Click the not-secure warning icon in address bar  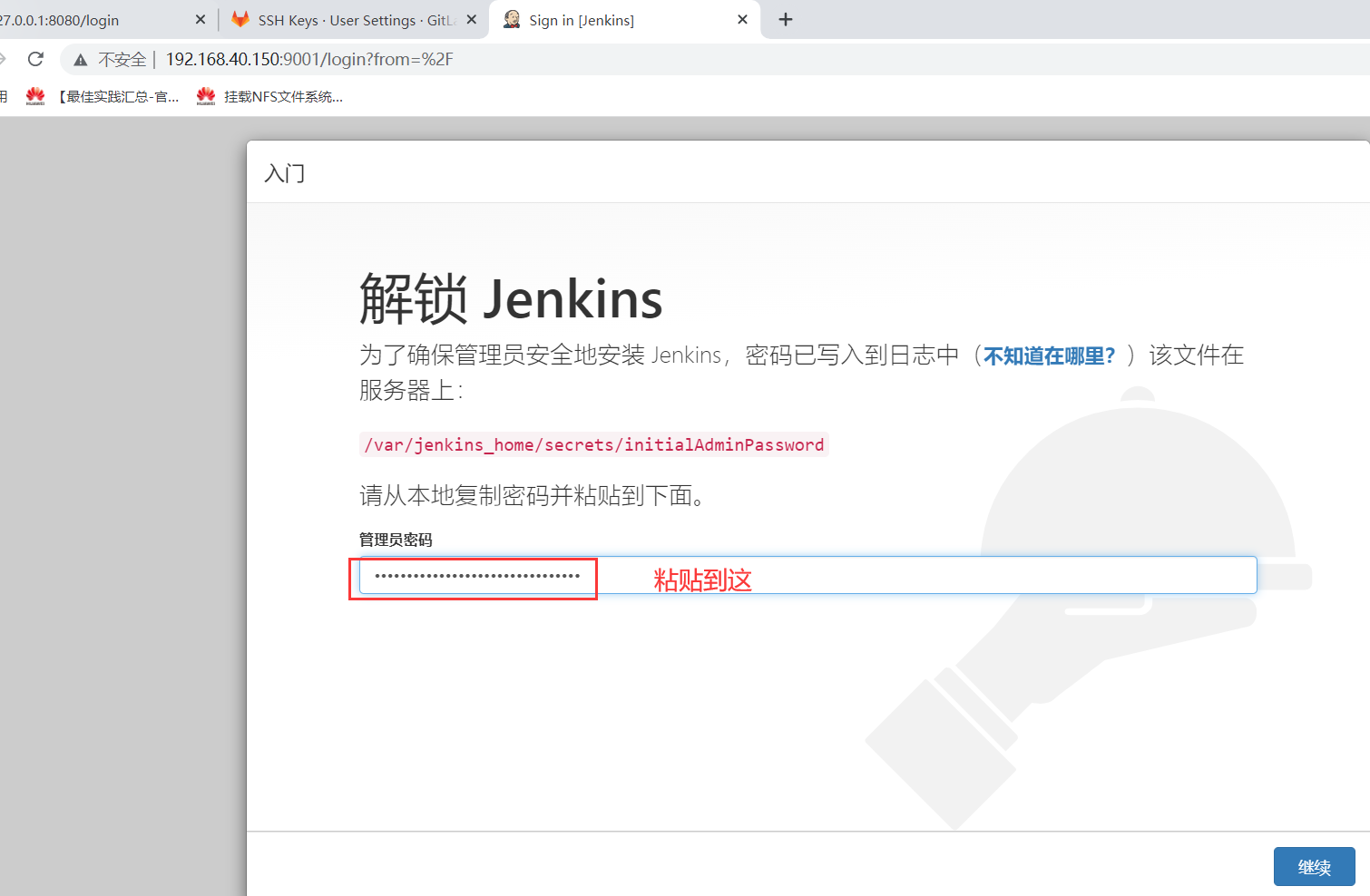click(81, 60)
